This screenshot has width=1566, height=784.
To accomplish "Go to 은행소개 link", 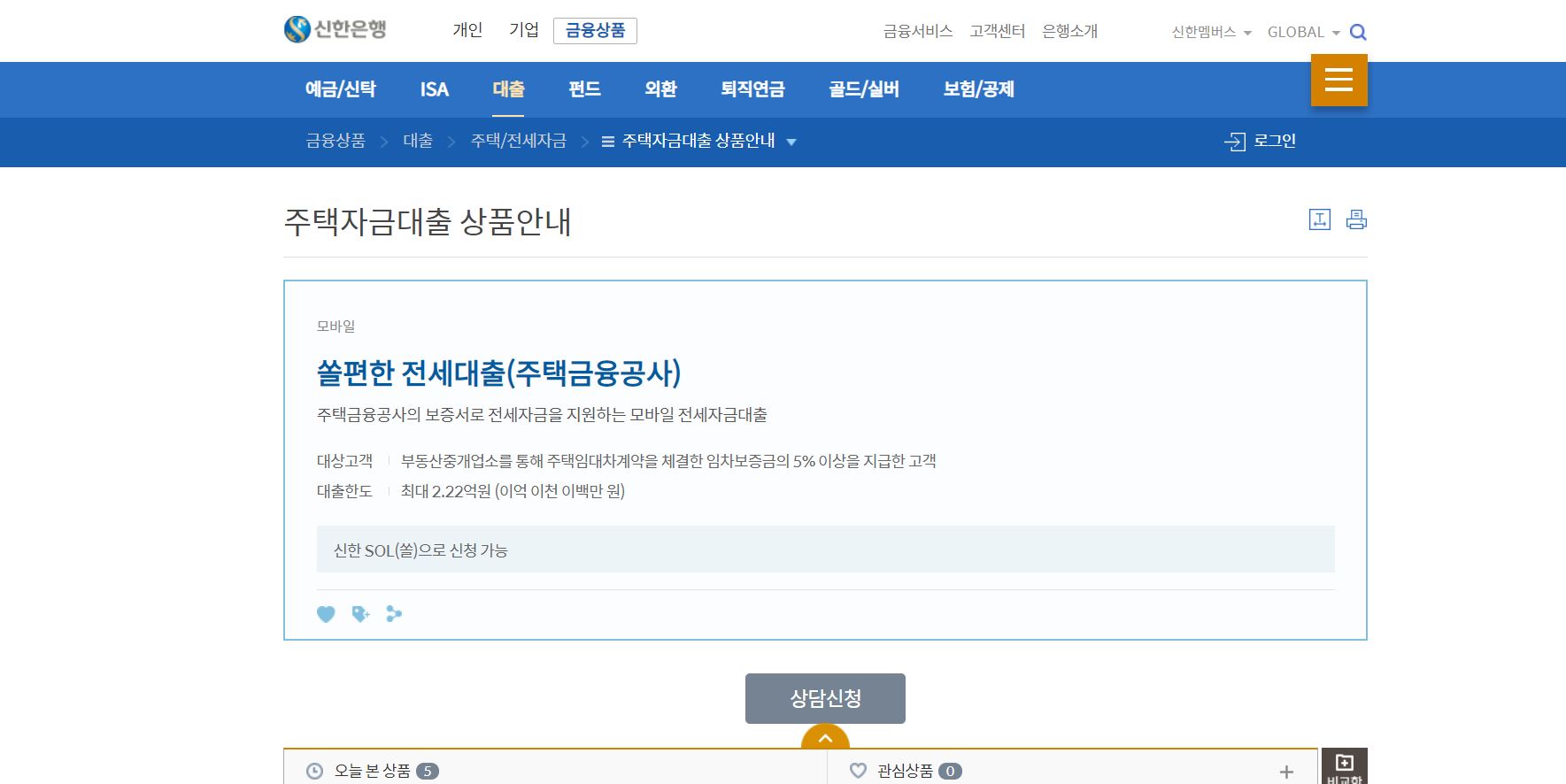I will [1069, 31].
